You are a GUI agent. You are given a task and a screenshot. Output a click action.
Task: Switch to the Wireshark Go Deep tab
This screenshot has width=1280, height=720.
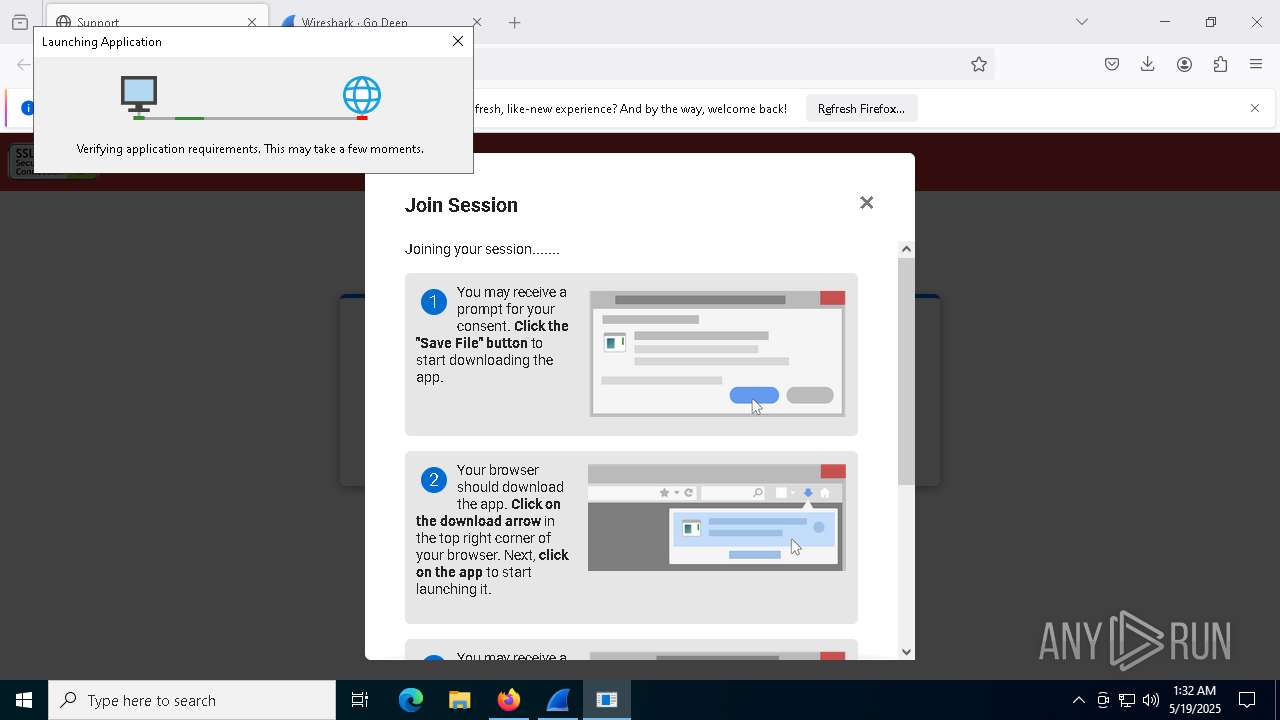click(381, 22)
